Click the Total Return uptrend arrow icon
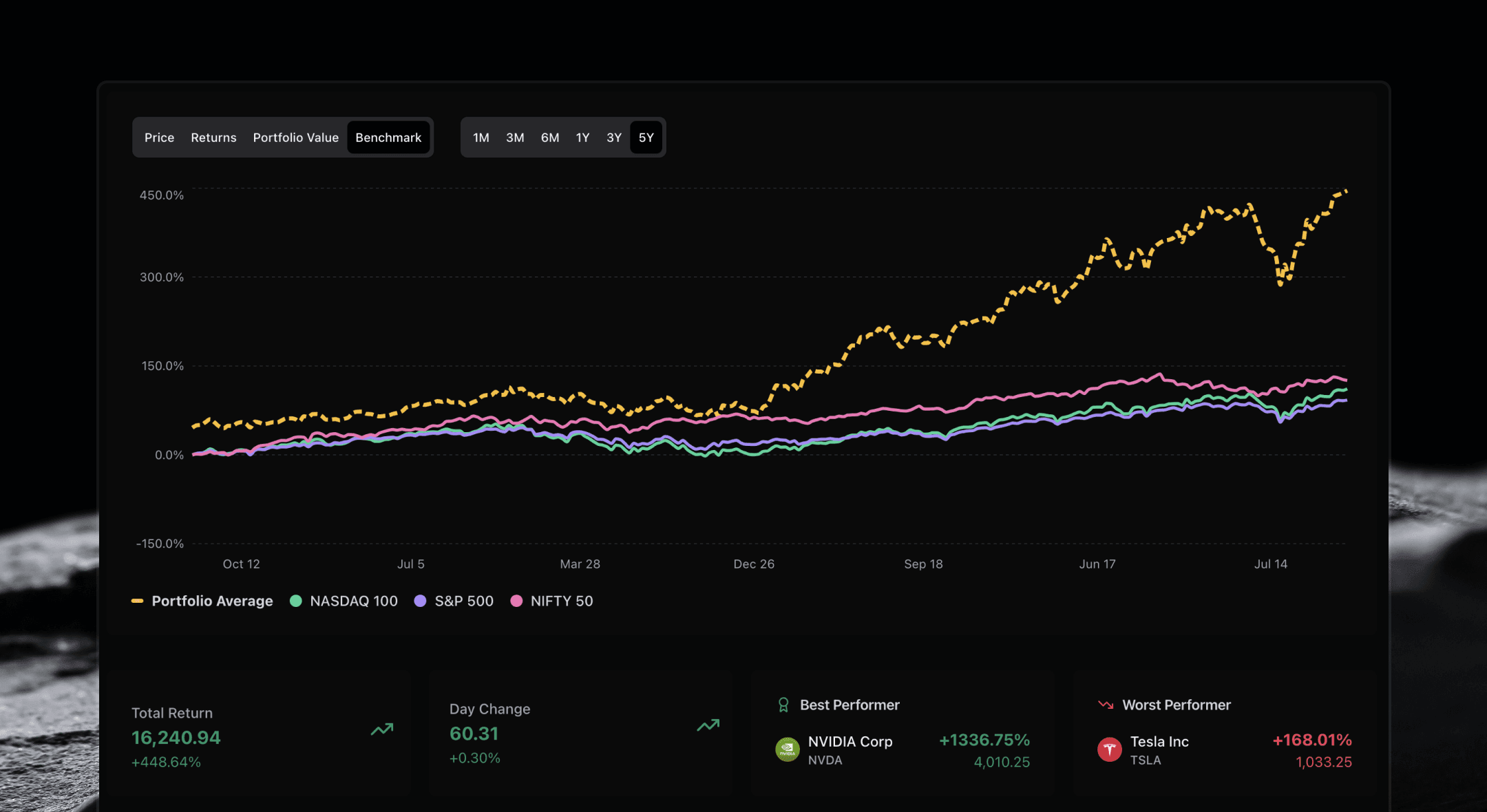This screenshot has height=812, width=1487. tap(382, 729)
